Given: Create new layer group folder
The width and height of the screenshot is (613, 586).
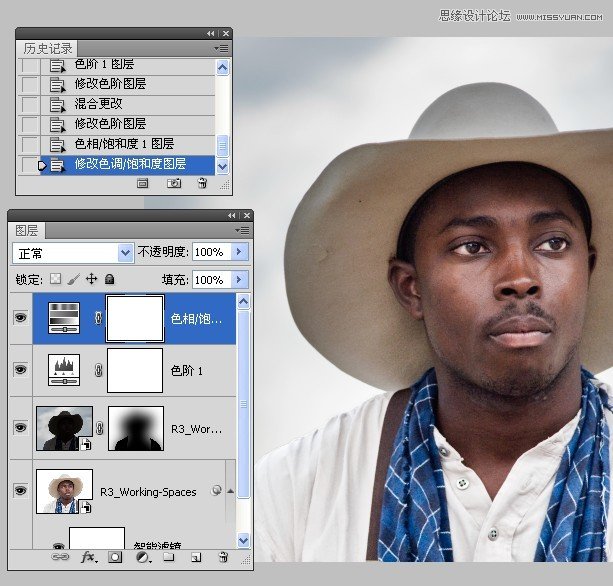Looking at the screenshot, I should 168,557.
